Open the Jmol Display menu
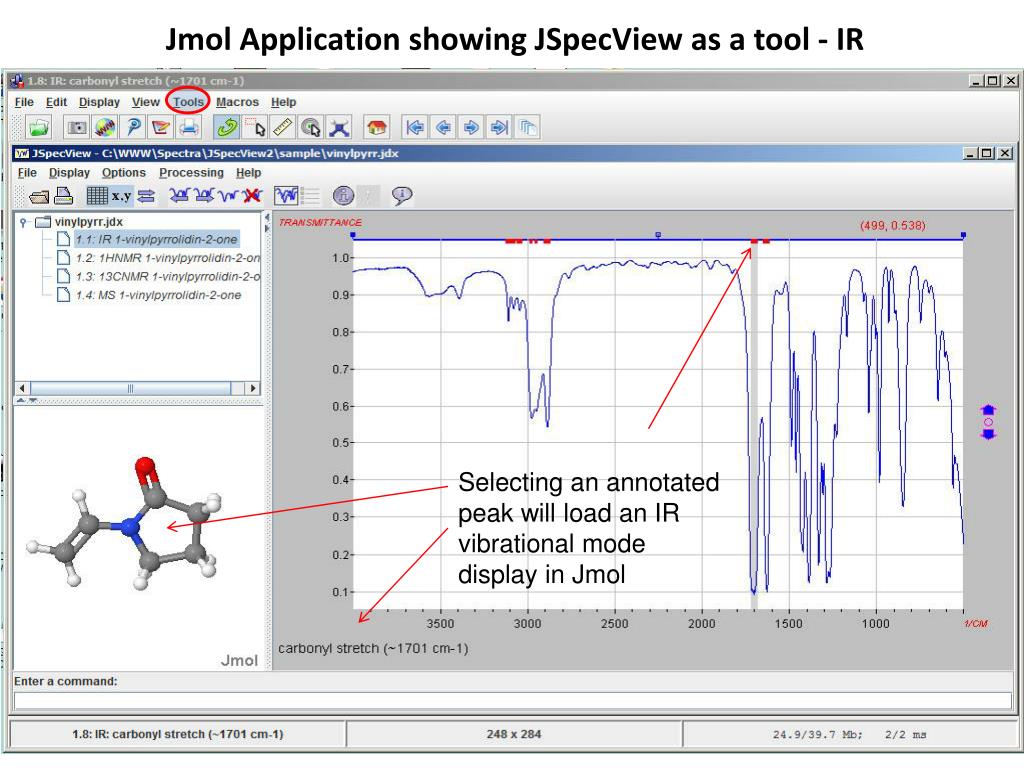This screenshot has height=768, width=1024. pos(99,102)
